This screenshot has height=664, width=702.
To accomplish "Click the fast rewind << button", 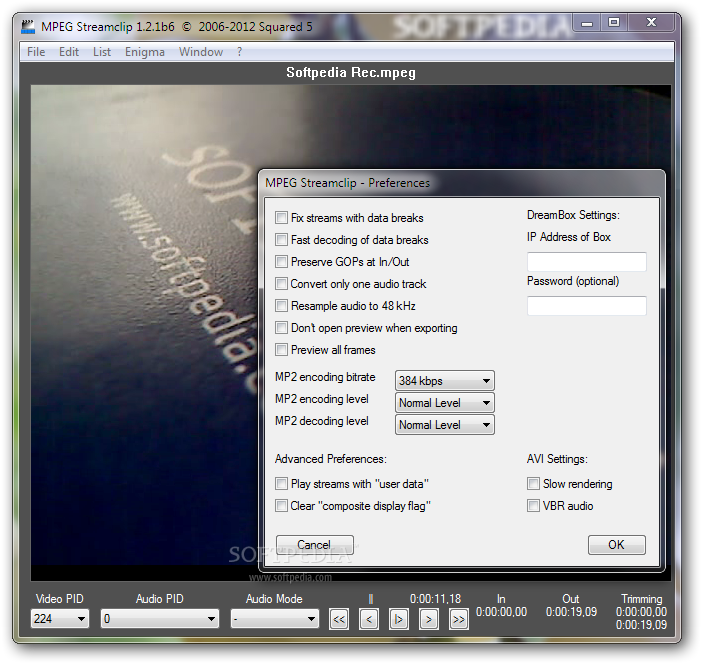I will [x=339, y=619].
